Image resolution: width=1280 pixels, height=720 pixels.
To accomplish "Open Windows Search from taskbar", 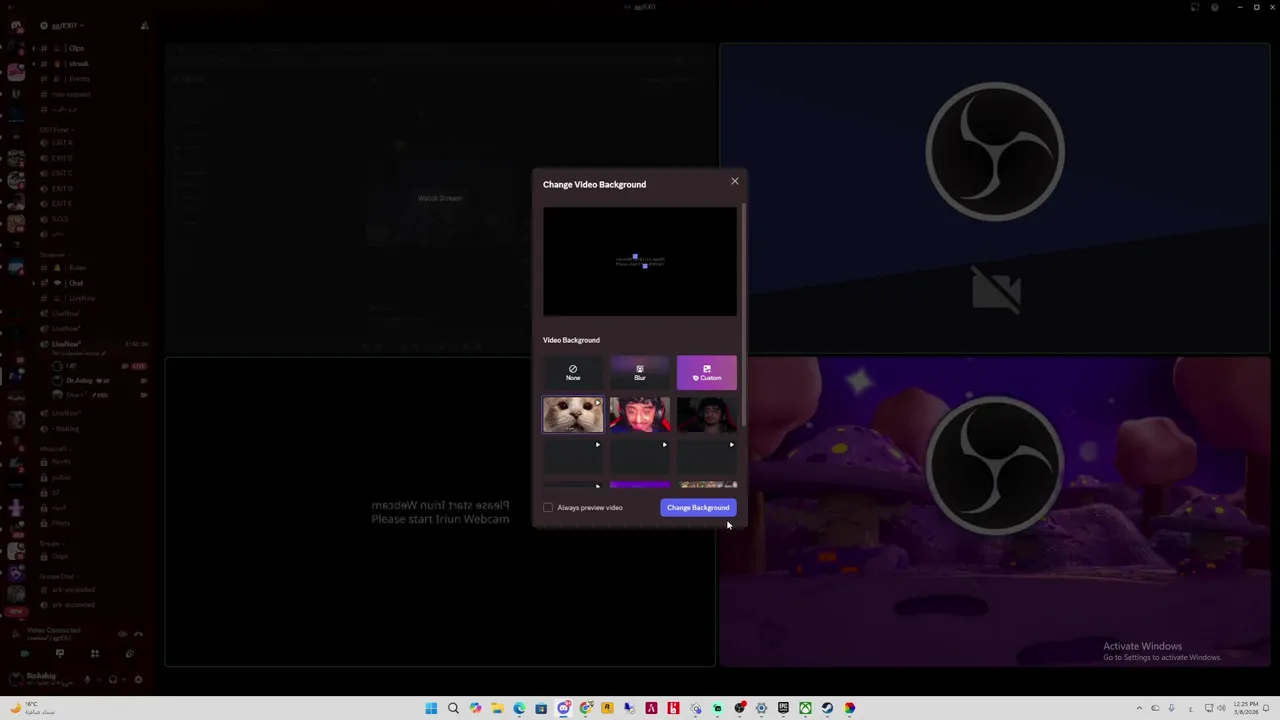I will (x=453, y=708).
